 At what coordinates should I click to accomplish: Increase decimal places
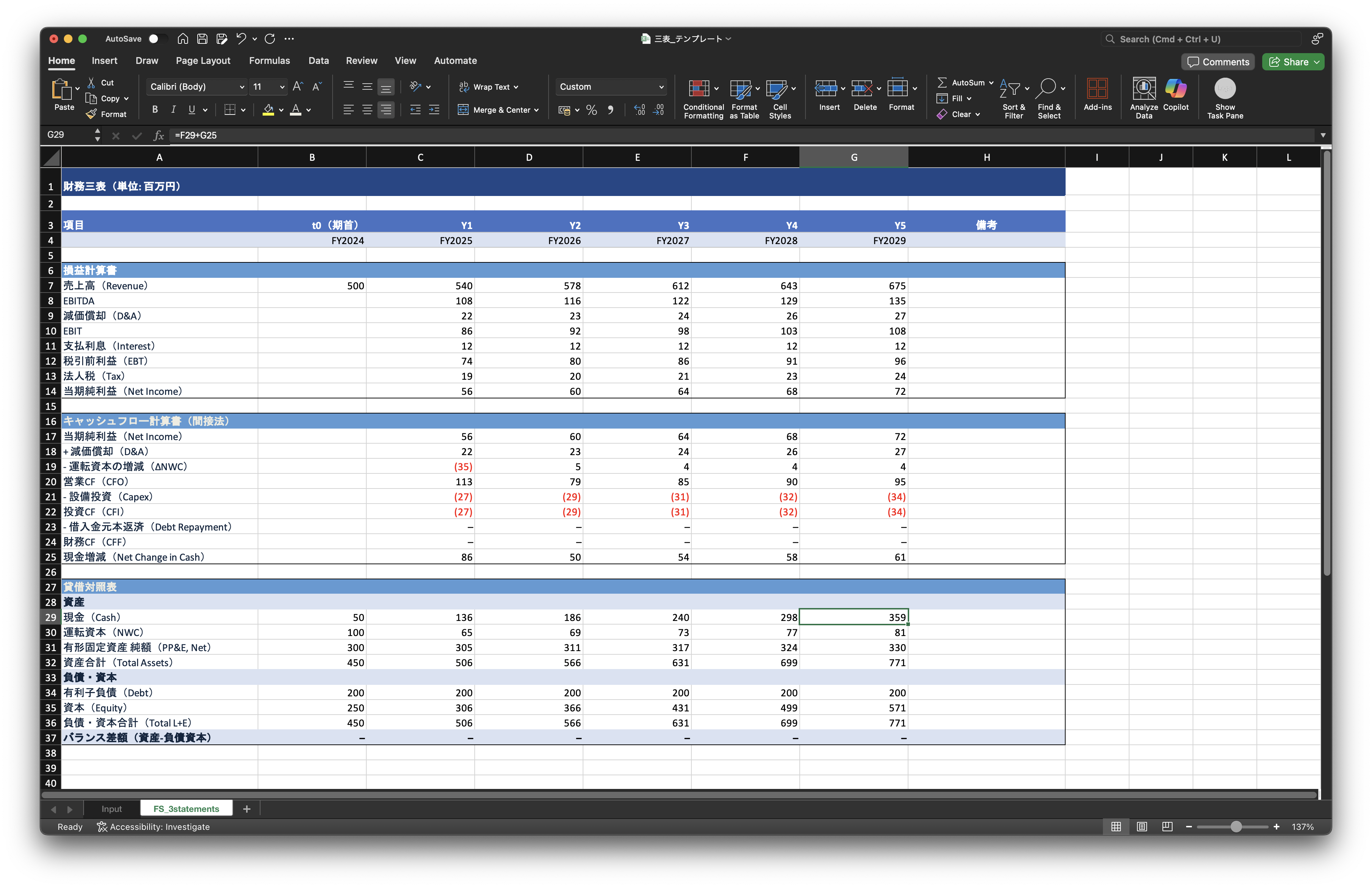click(x=640, y=109)
